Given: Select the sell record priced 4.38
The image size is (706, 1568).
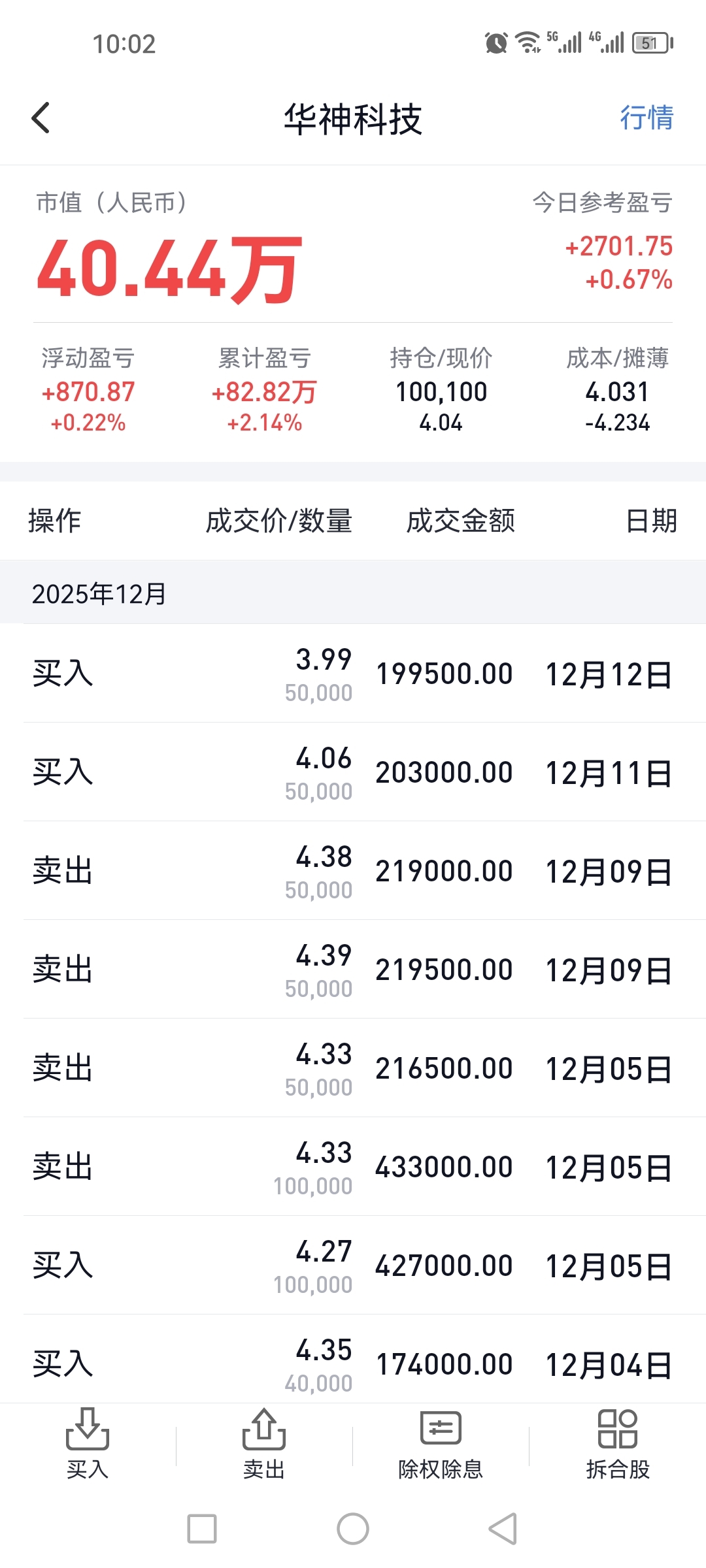Looking at the screenshot, I should point(353,871).
